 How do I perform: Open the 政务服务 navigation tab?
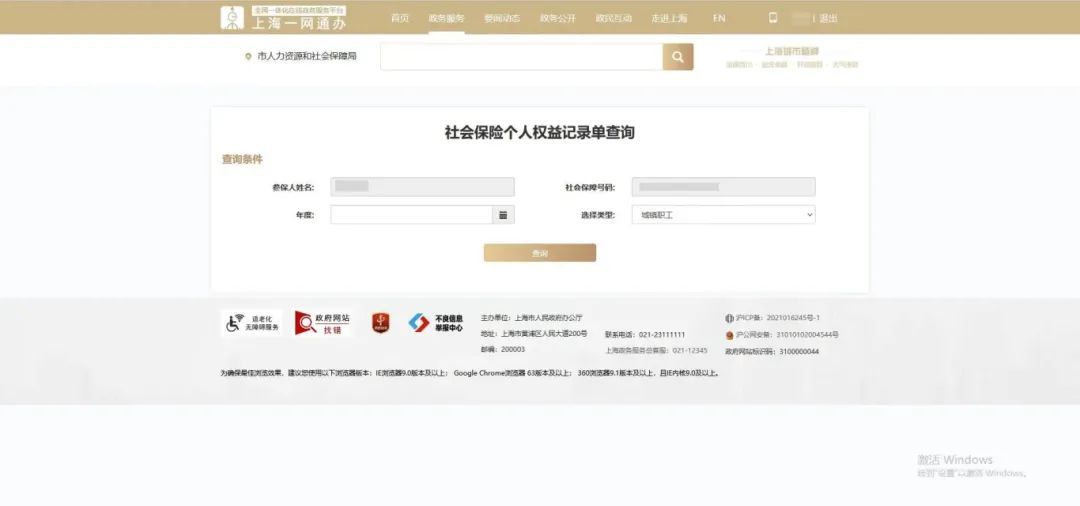coord(446,19)
